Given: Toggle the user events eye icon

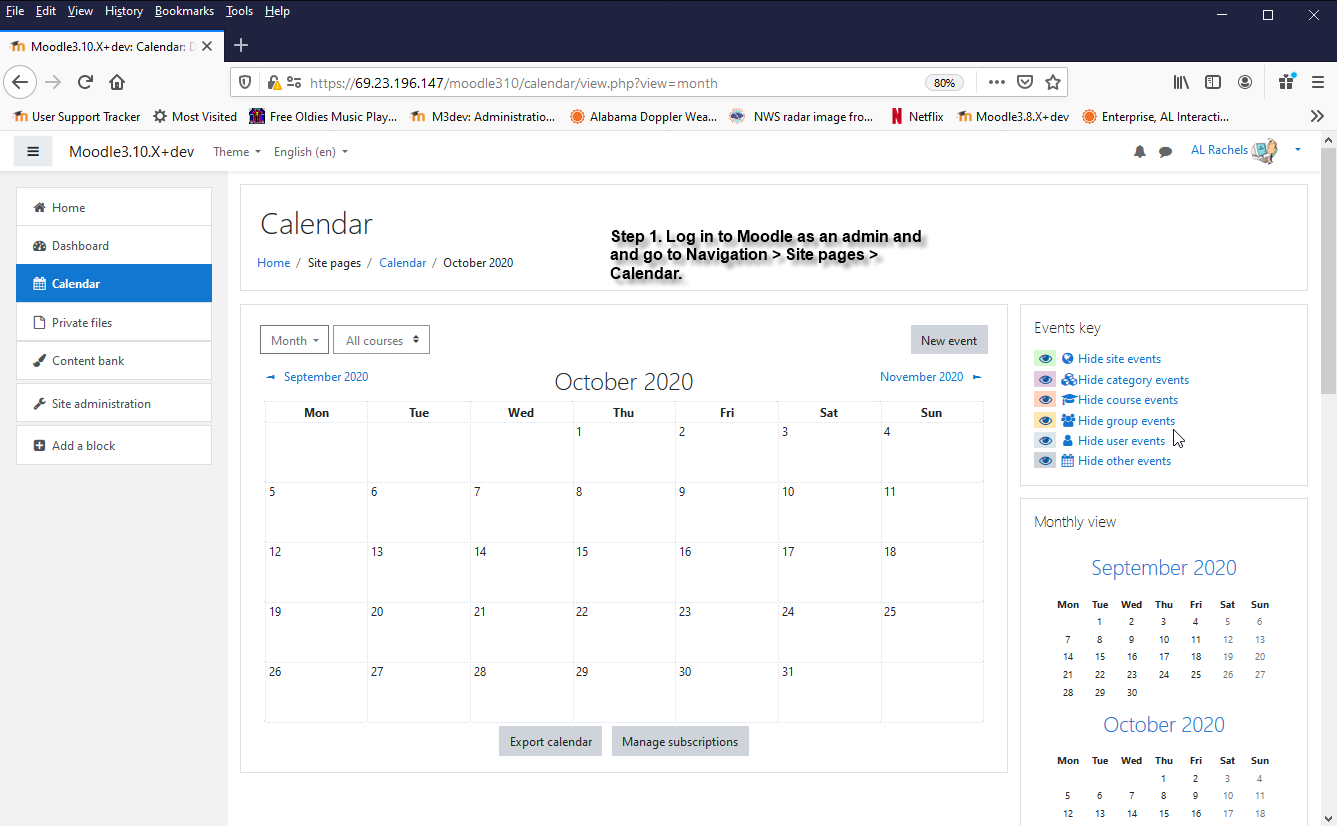Looking at the screenshot, I should [1045, 440].
